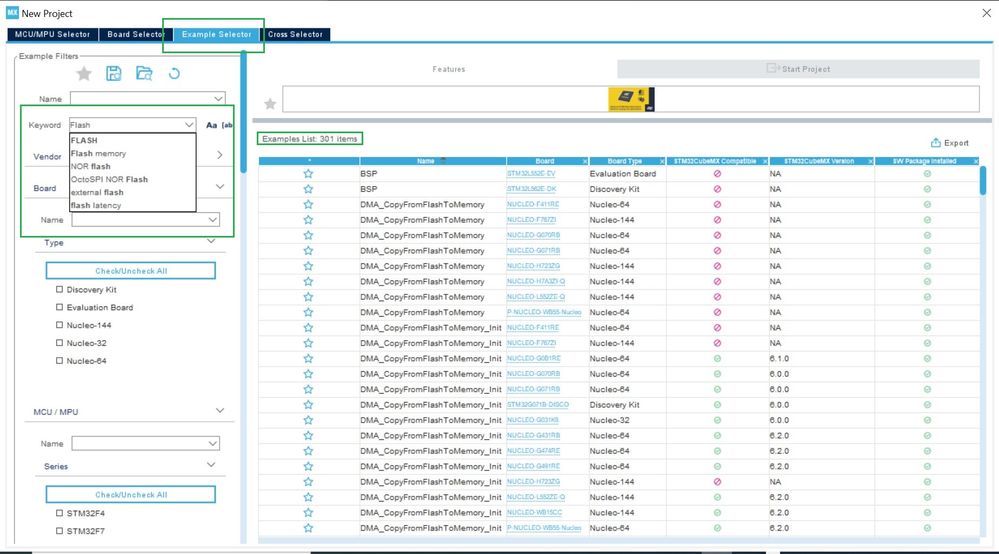The width and height of the screenshot is (999, 554).
Task: Open the STM32L552E-EV board link
Action: 531,174
